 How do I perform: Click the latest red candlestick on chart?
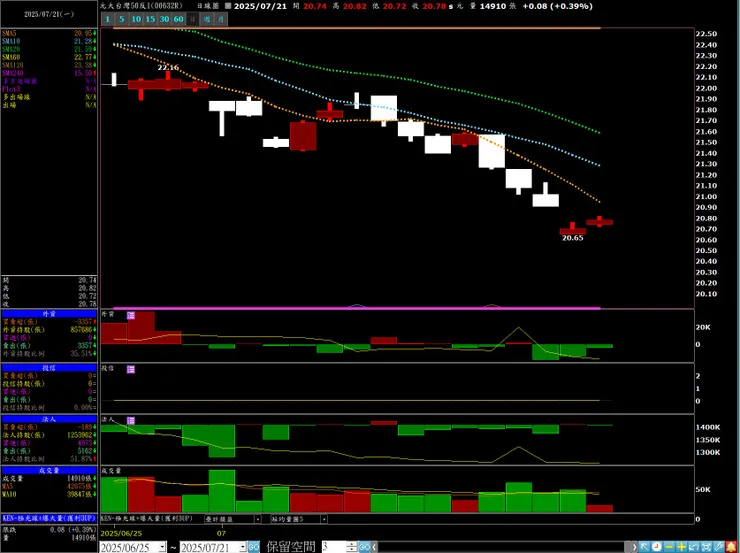coord(599,222)
